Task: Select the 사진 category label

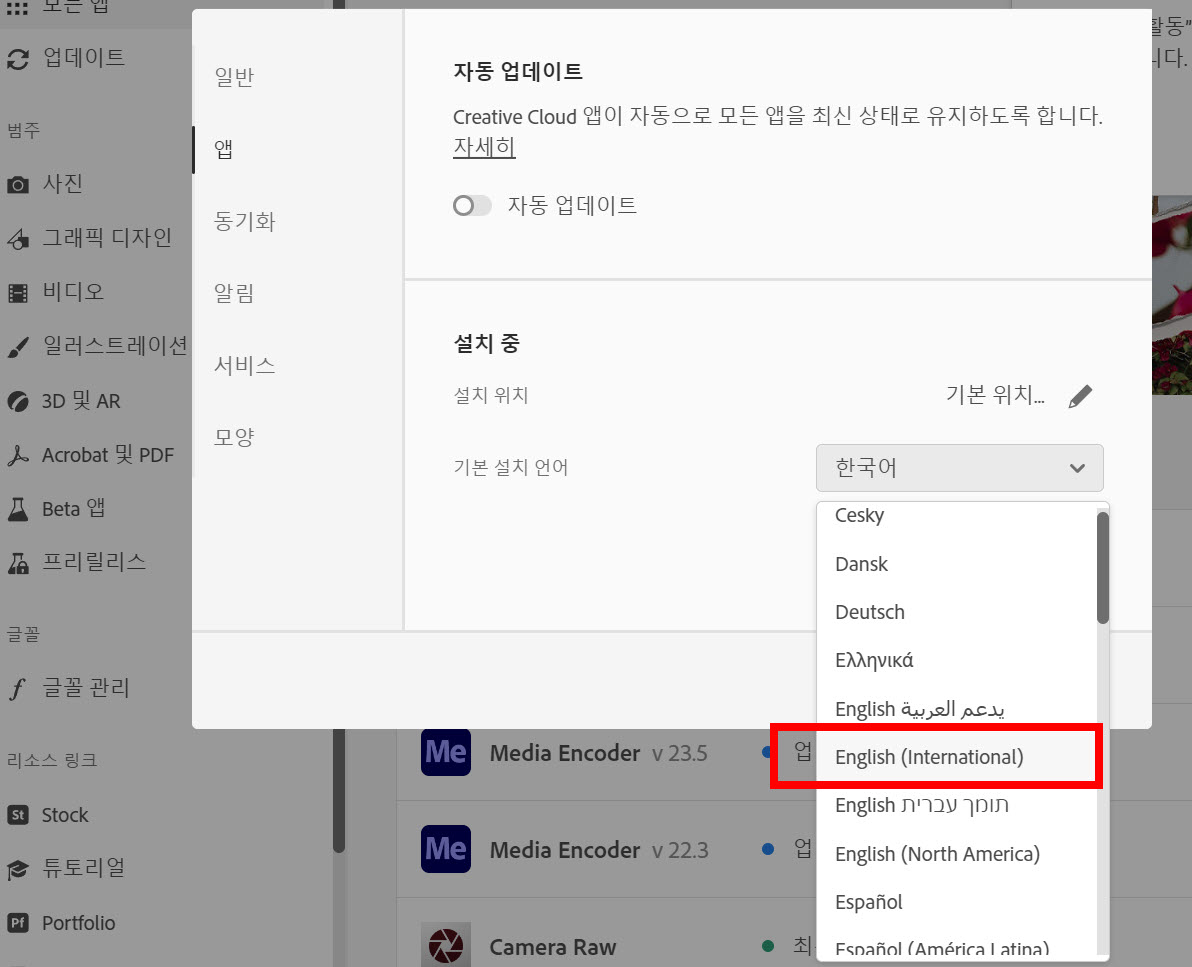Action: click(x=62, y=184)
